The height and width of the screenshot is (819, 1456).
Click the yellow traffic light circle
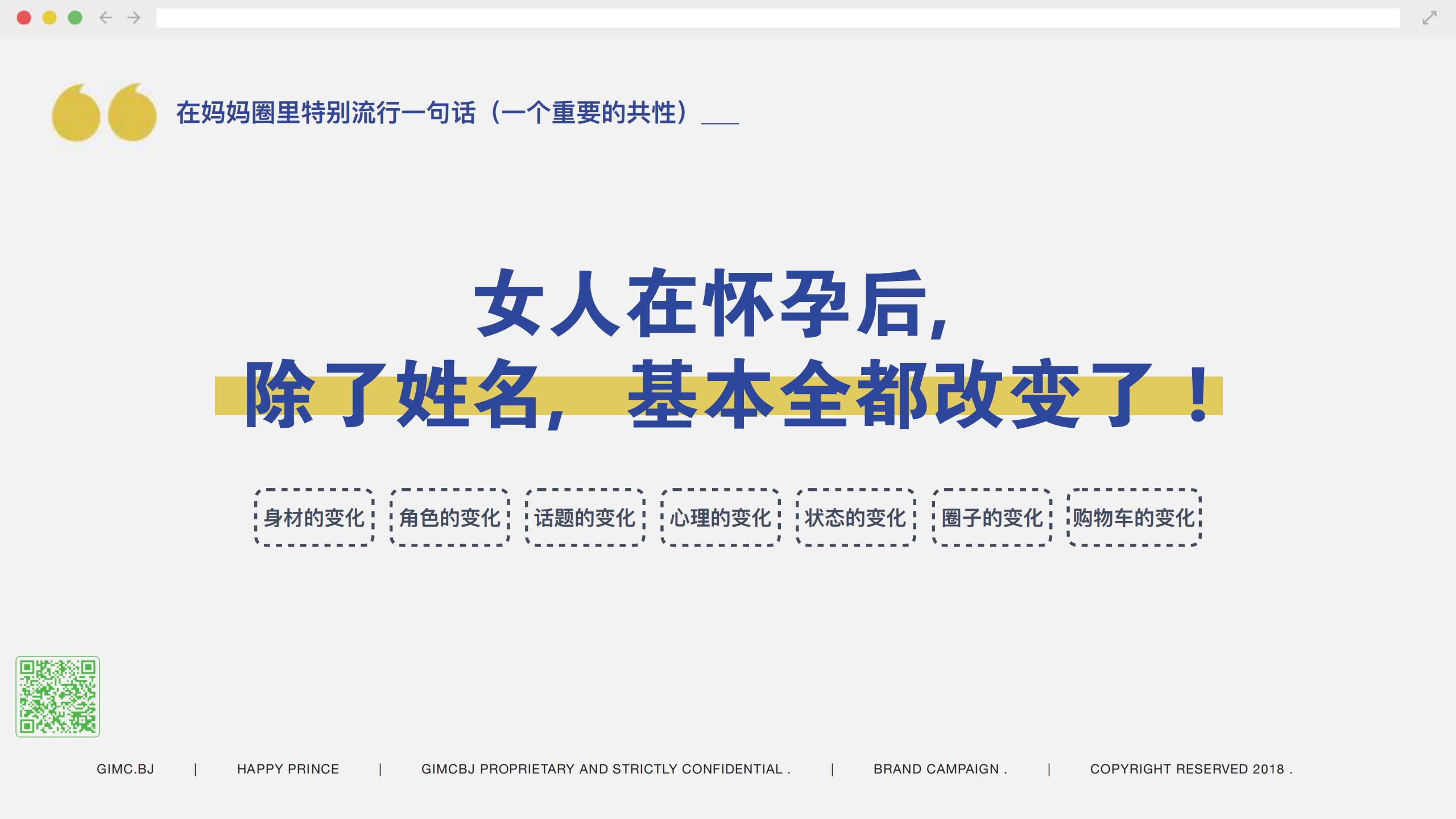click(x=48, y=18)
